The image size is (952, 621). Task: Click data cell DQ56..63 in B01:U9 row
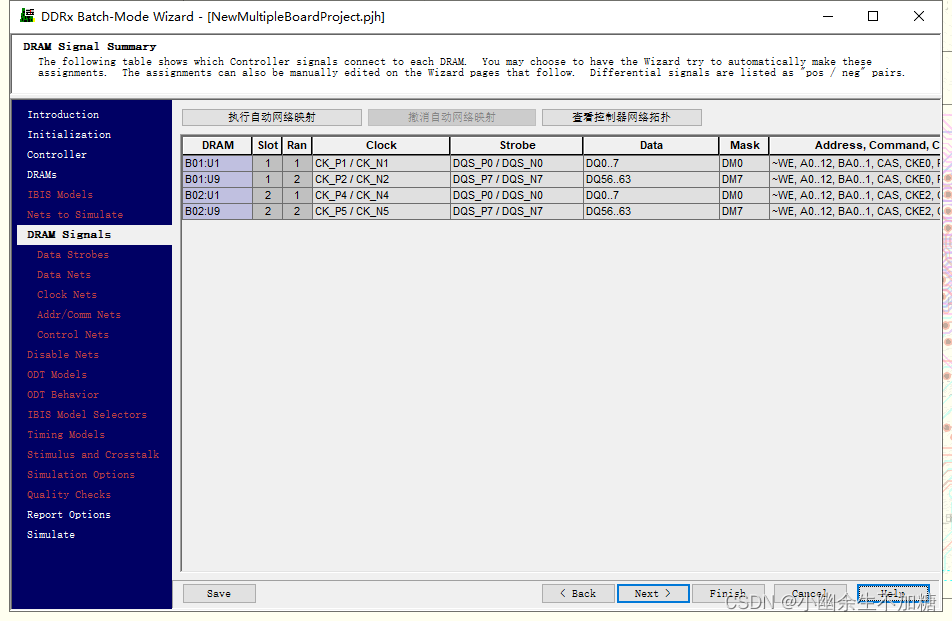coord(651,180)
